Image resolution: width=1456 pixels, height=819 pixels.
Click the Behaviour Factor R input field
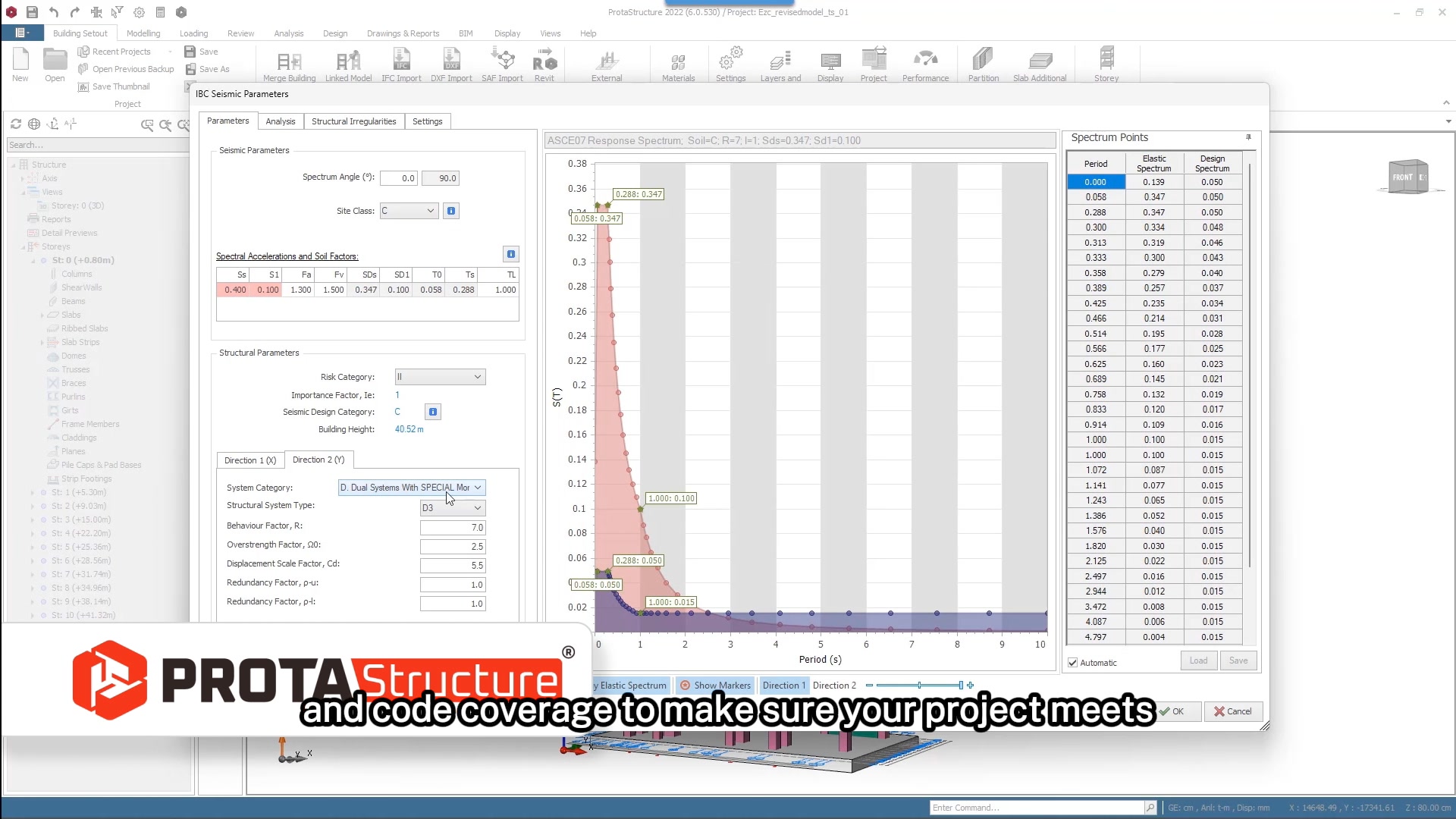tap(453, 528)
